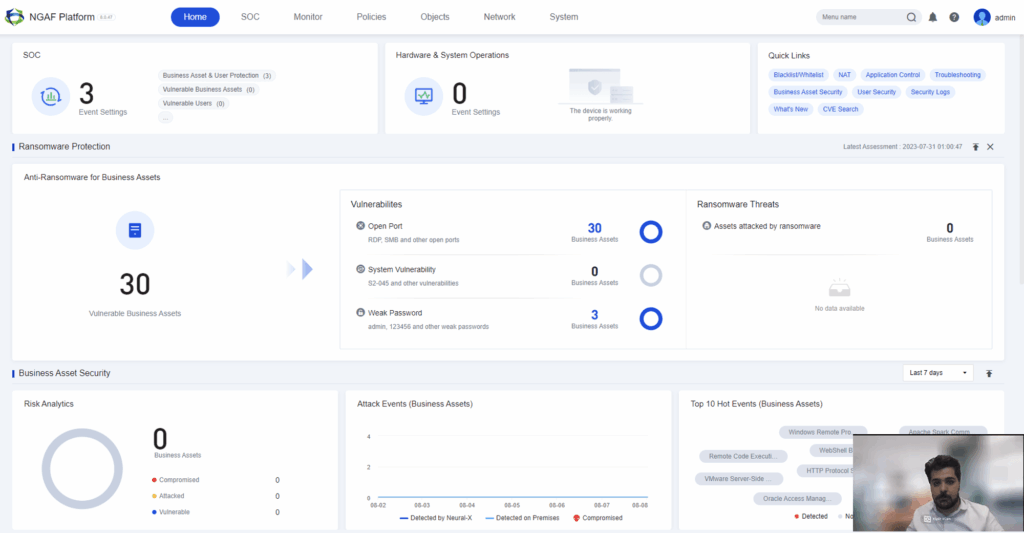
Task: Click the hardware monitor icon
Action: point(424,97)
